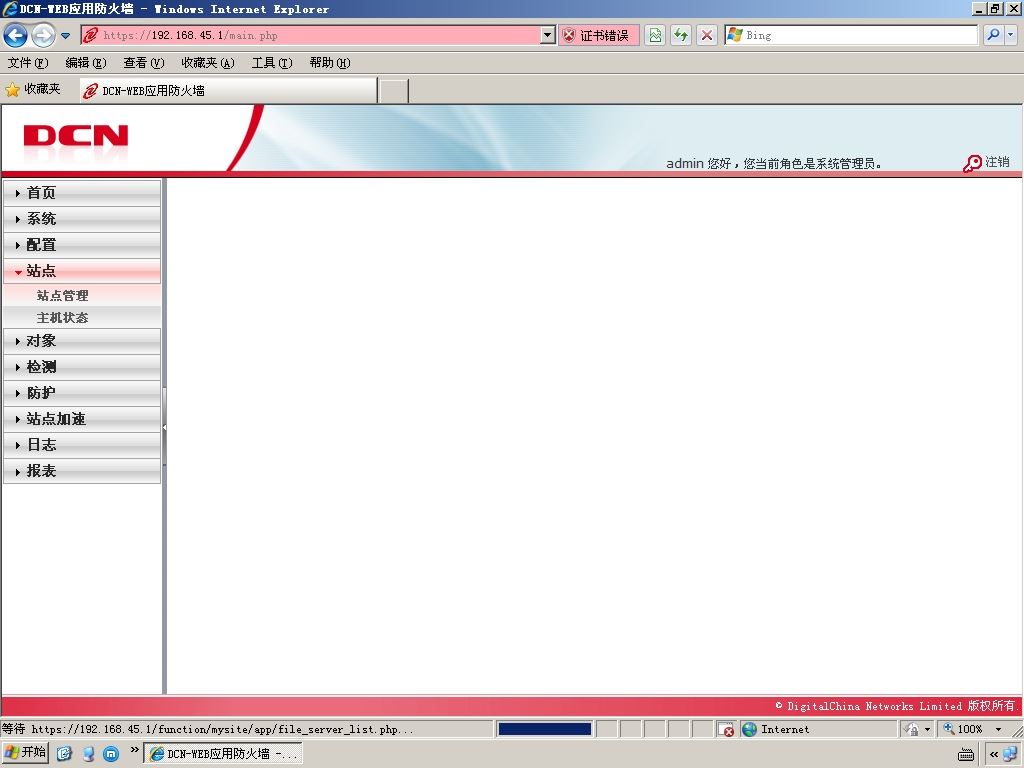1024x768 pixels.
Task: Click the green Refresh arrows icon
Action: point(681,35)
